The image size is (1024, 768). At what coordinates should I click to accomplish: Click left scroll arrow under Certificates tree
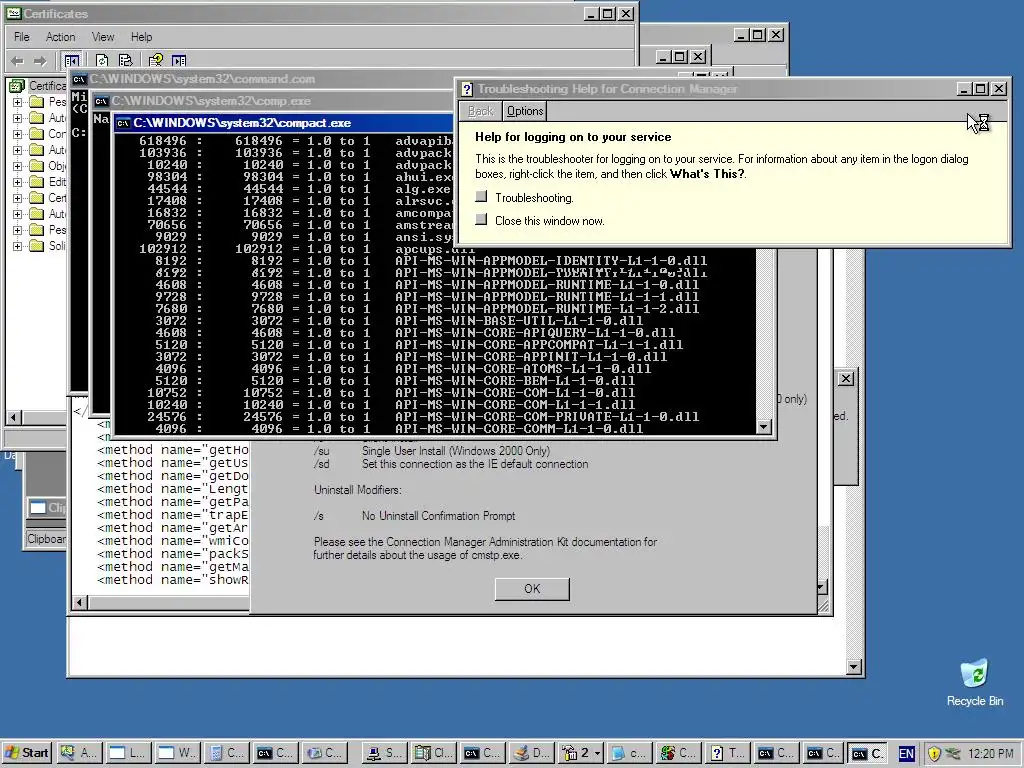tap(14, 417)
